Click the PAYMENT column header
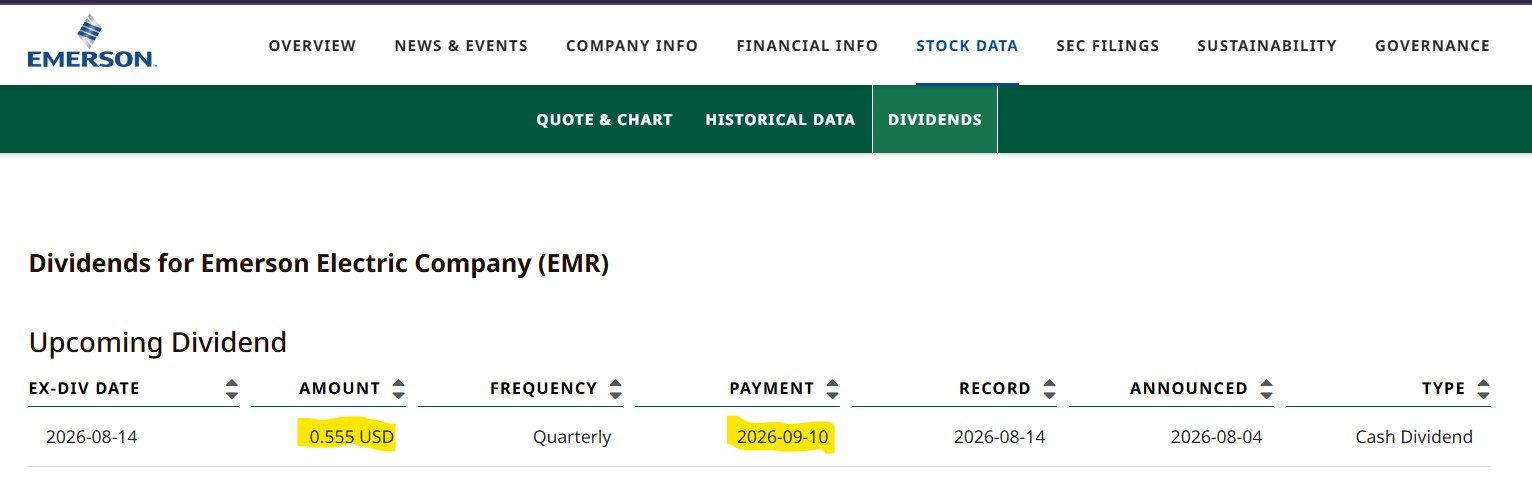This screenshot has height=502, width=1532. 772,389
